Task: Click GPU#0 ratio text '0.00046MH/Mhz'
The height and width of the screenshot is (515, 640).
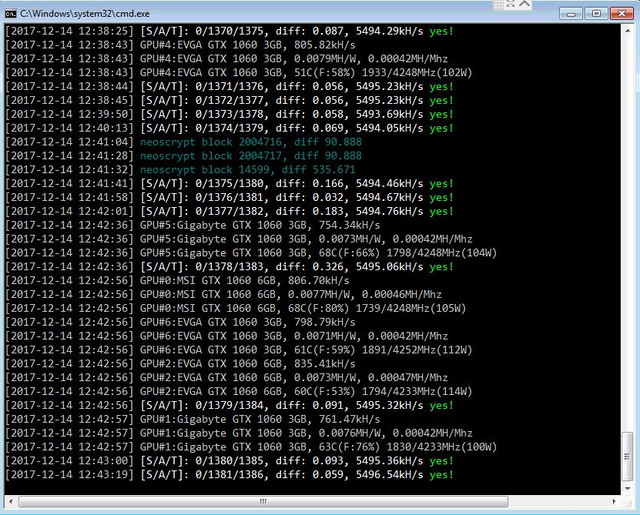Action: tap(402, 295)
